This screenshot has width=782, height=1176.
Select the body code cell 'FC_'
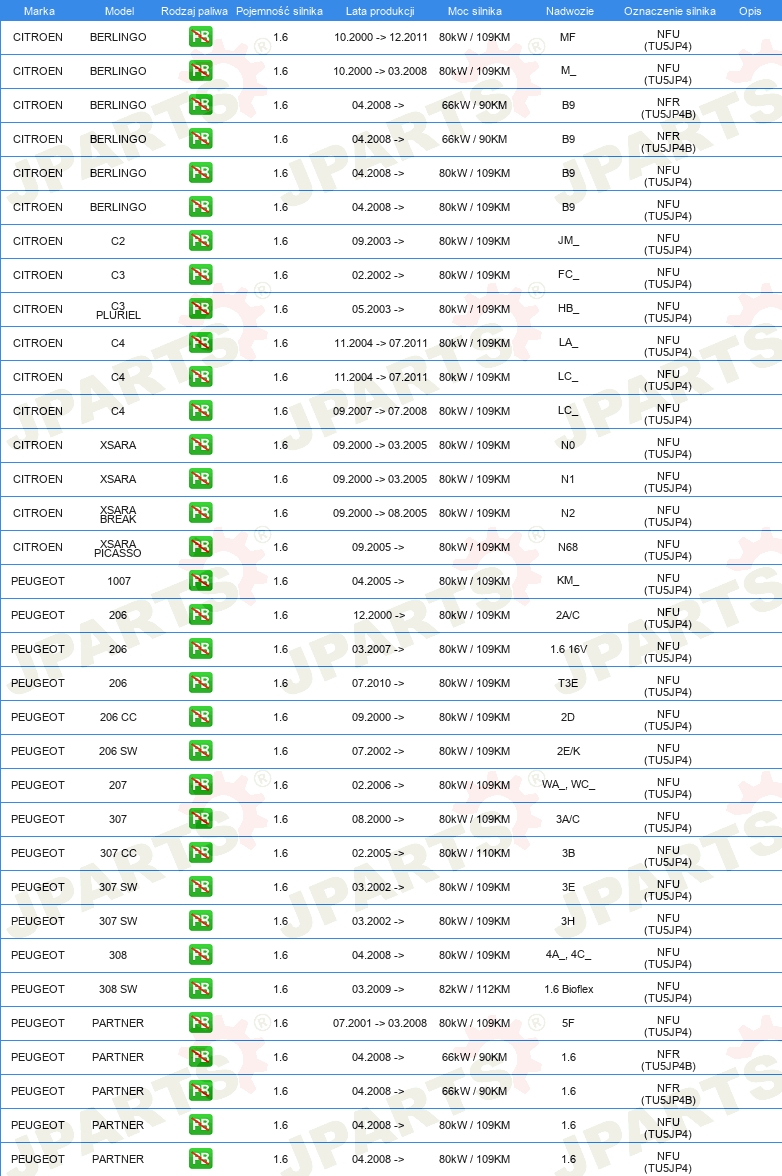pyautogui.click(x=568, y=274)
